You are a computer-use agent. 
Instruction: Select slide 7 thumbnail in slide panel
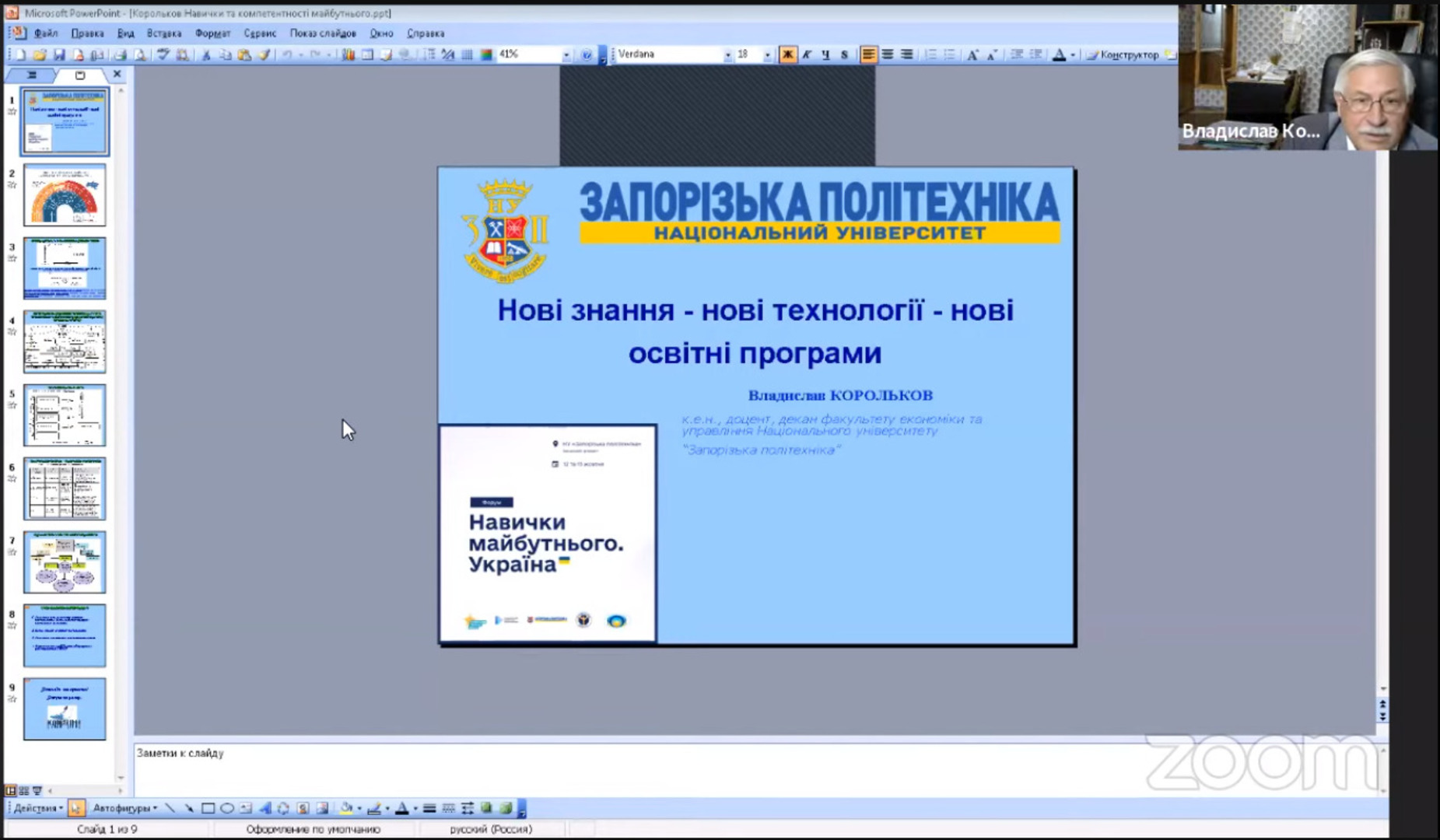point(65,562)
